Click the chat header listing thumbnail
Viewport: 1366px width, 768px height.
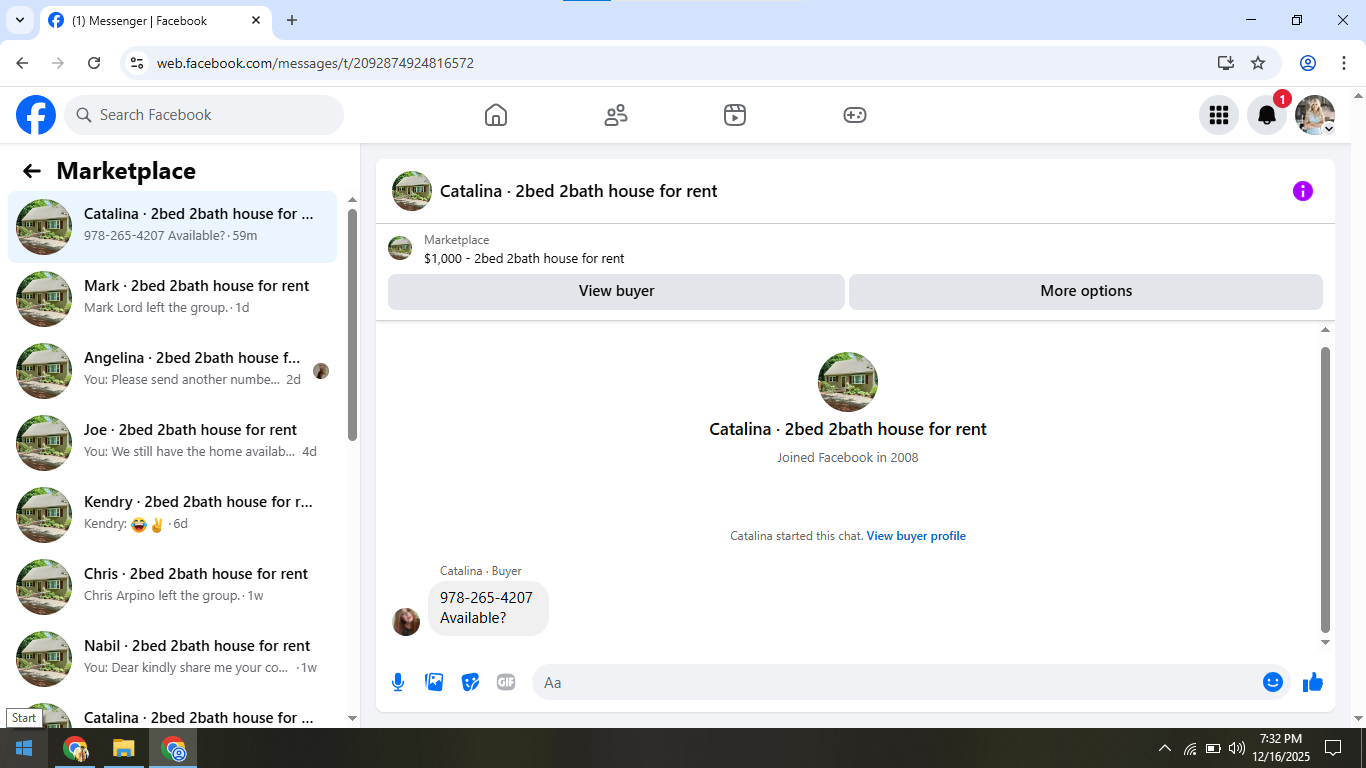(x=412, y=191)
